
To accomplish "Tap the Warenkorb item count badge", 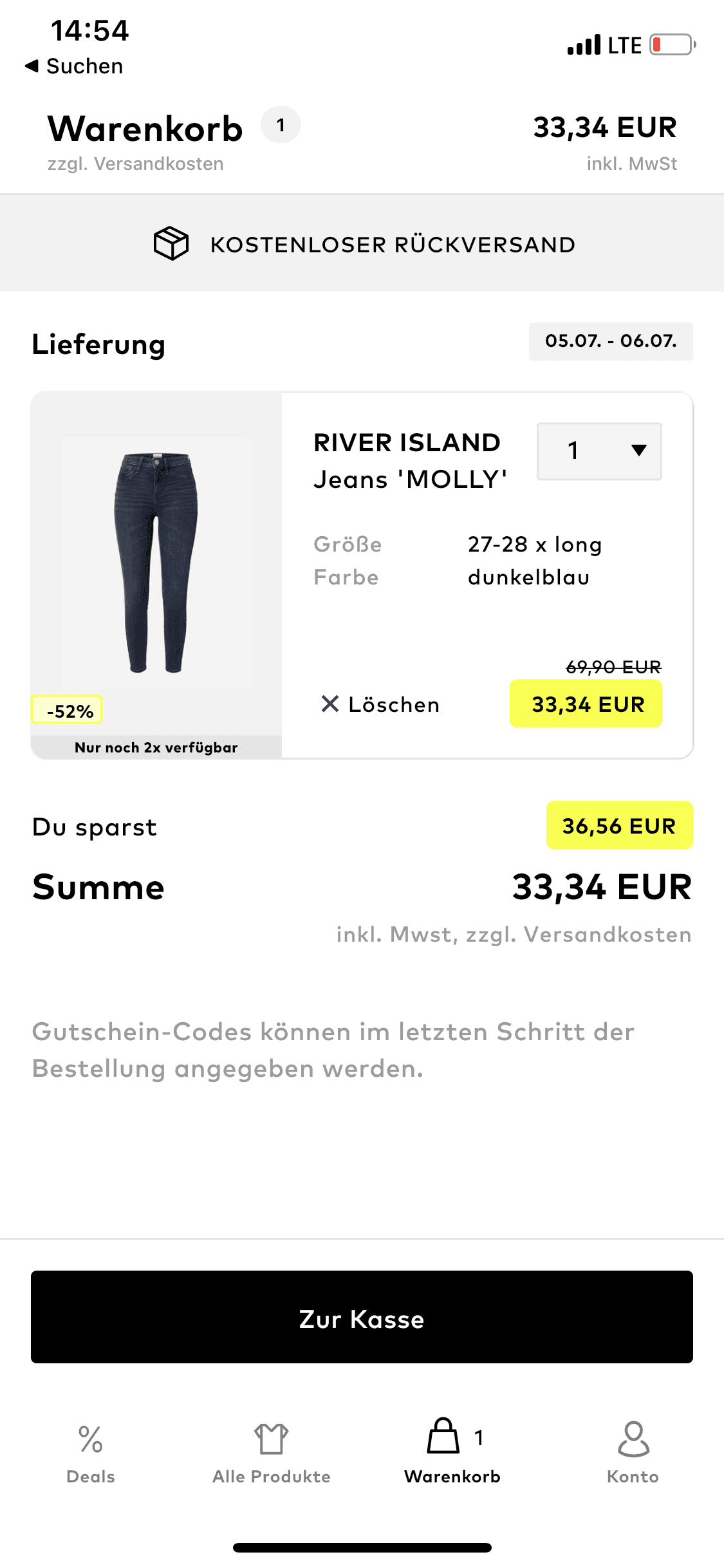I will click(281, 125).
